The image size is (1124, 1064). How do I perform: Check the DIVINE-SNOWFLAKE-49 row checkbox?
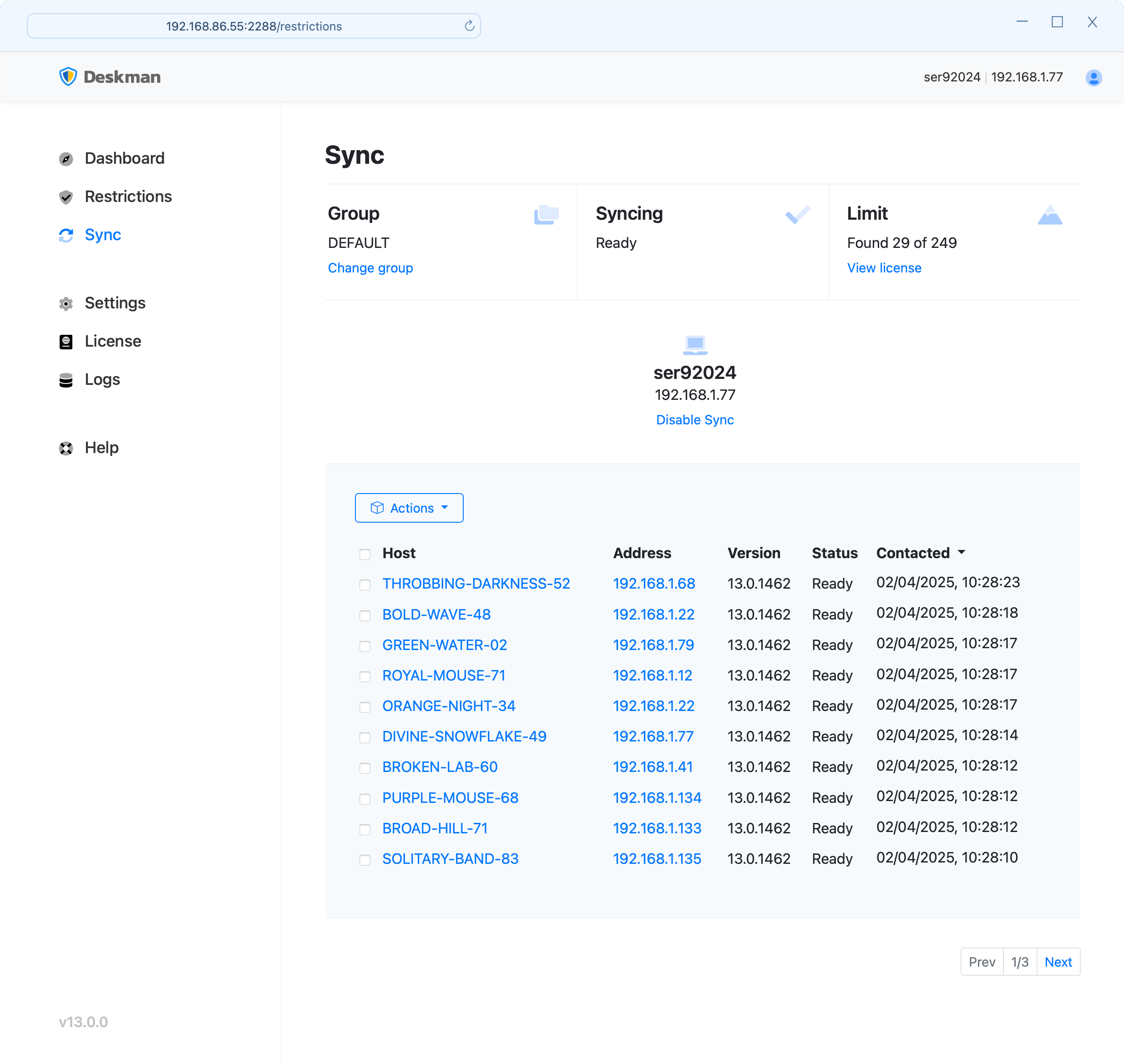(x=365, y=737)
